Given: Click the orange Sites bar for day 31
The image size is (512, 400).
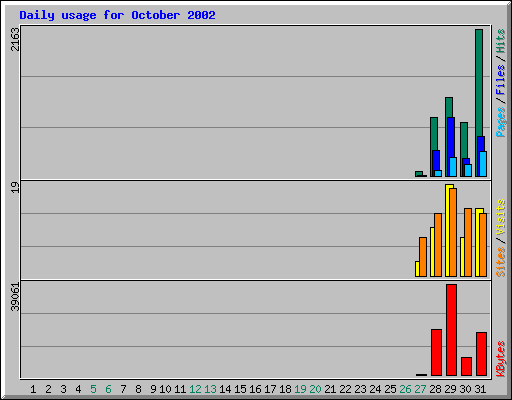Looking at the screenshot, I should [483, 245].
